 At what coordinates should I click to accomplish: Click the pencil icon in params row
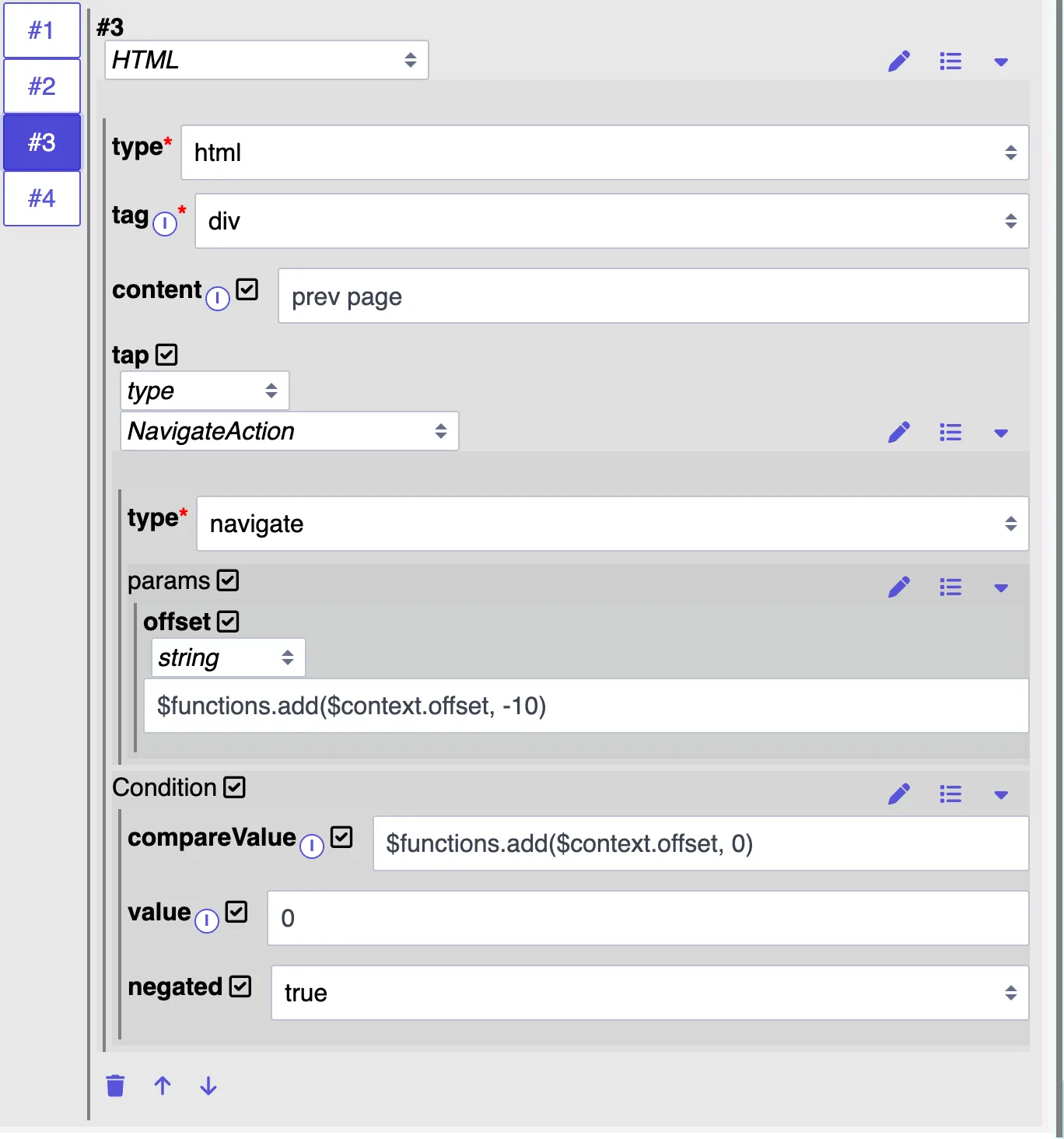coord(899,587)
